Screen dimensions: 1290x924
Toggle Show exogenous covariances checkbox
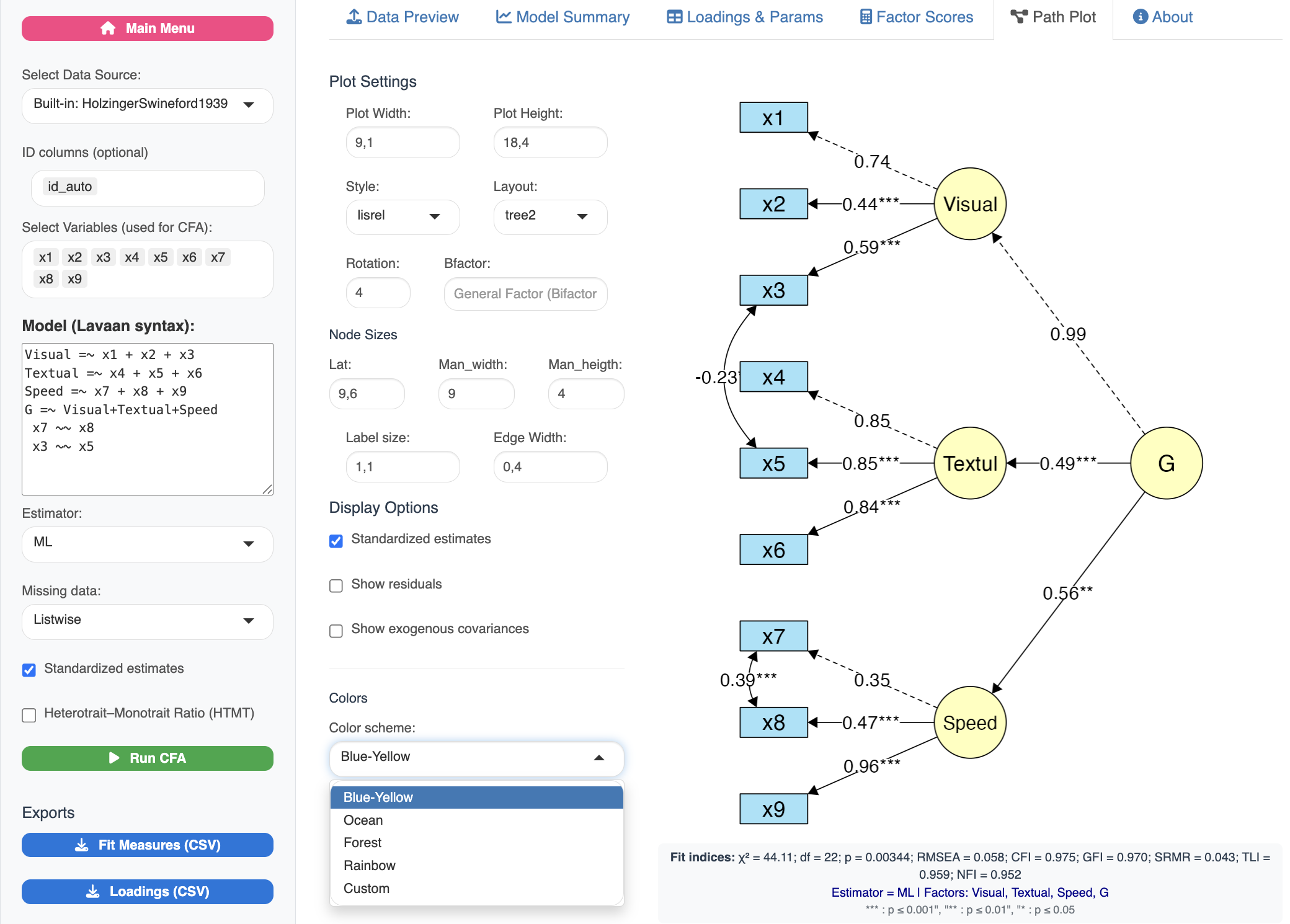pos(336,631)
